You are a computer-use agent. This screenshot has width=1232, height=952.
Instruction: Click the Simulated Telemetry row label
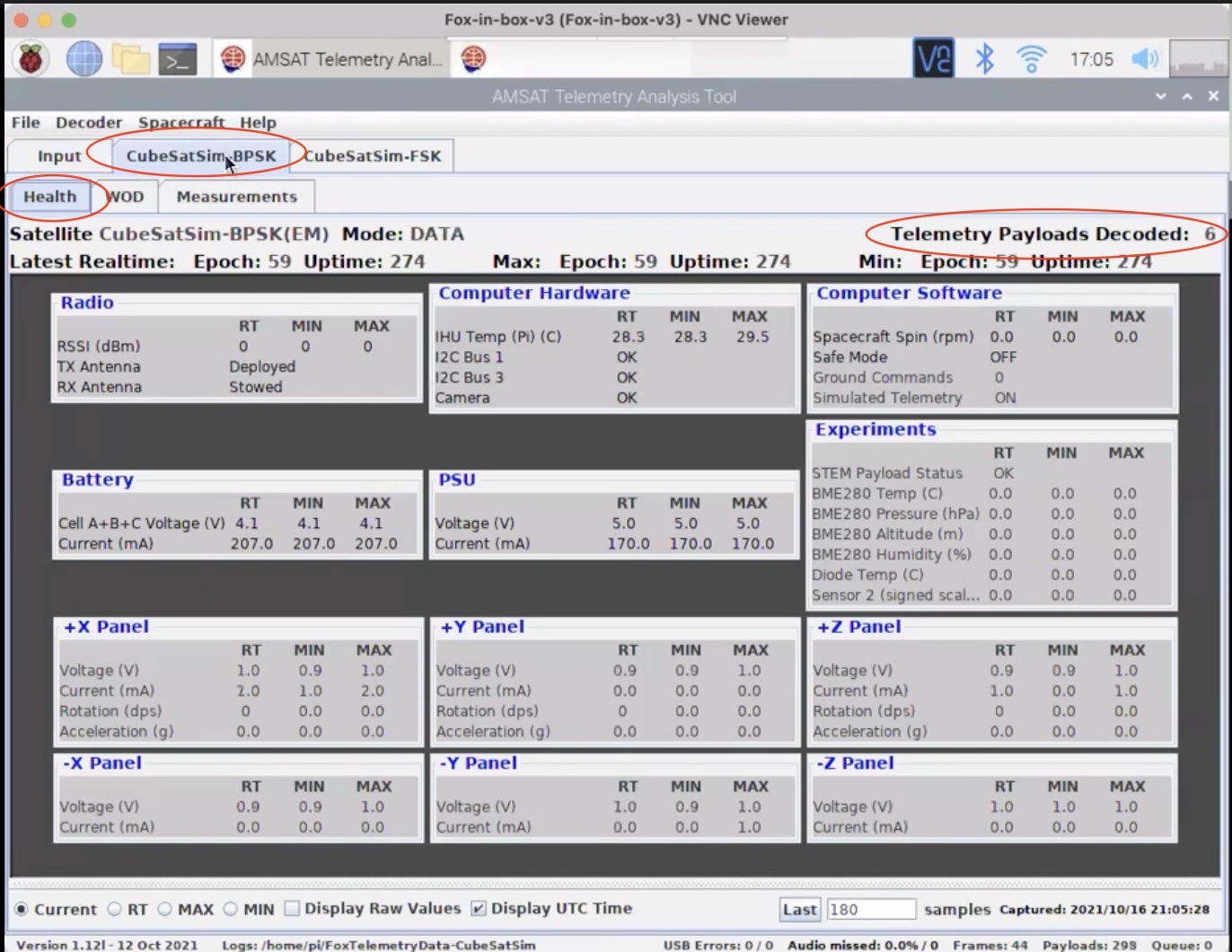[x=887, y=398]
